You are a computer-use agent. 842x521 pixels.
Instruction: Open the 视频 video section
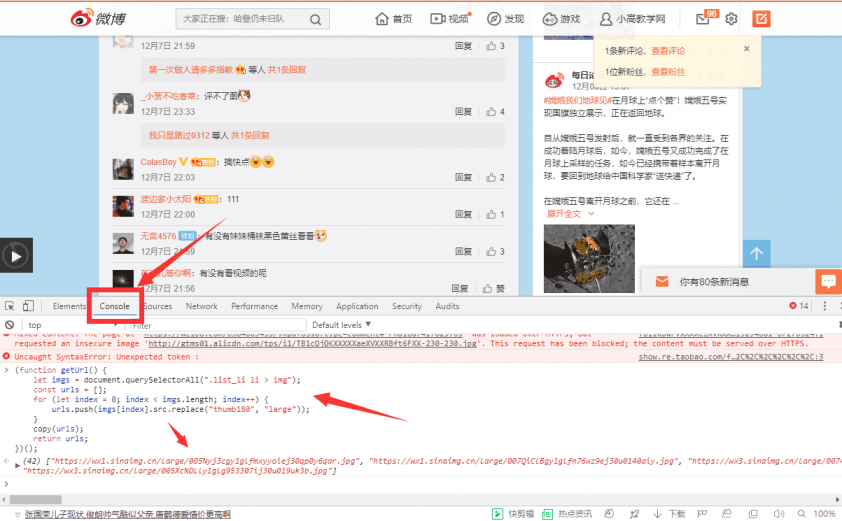tap(449, 19)
